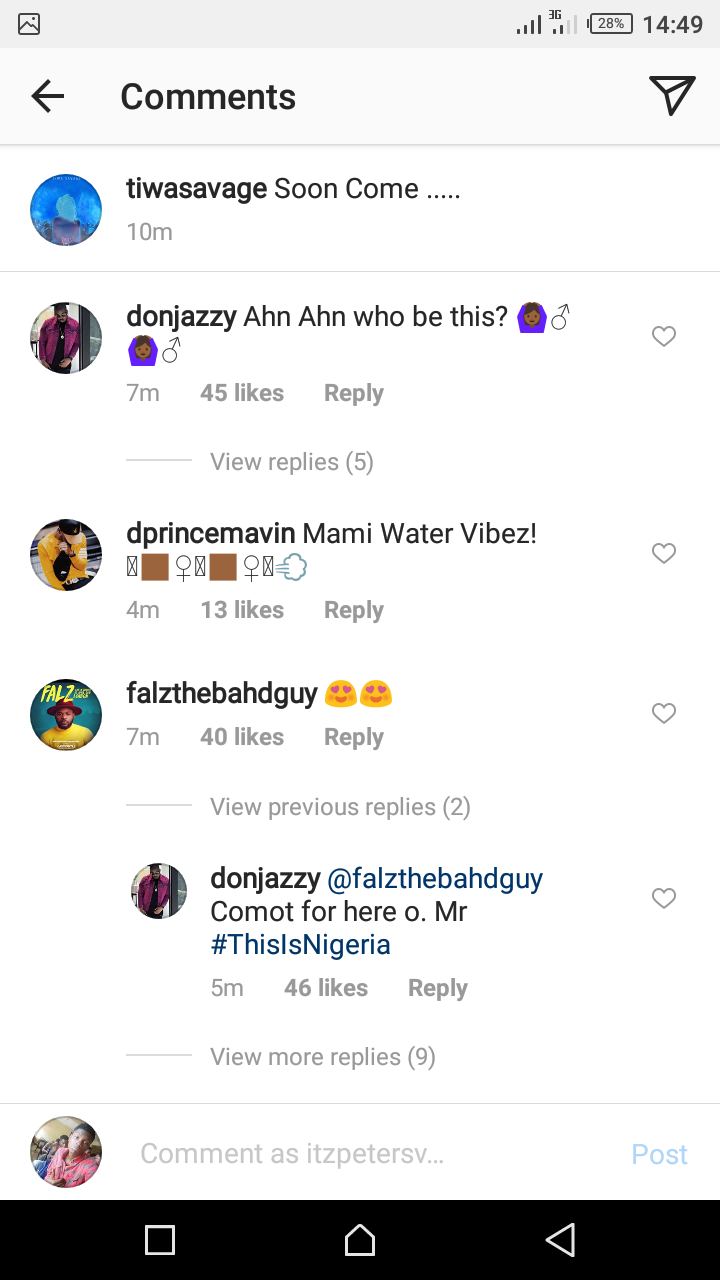
Task: Open falzthebahdguy's profile avatar
Action: tap(66, 714)
